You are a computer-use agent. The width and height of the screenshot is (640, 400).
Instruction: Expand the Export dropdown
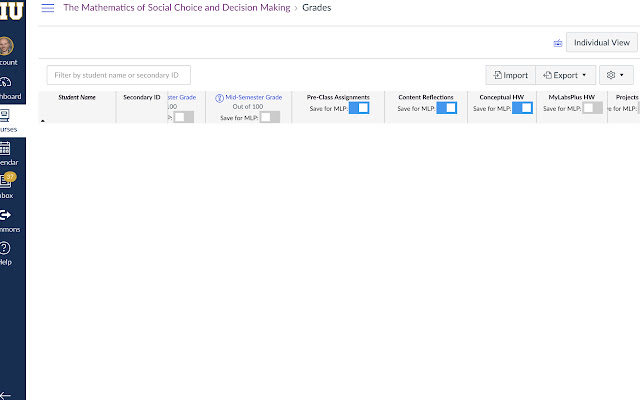[x=567, y=75]
